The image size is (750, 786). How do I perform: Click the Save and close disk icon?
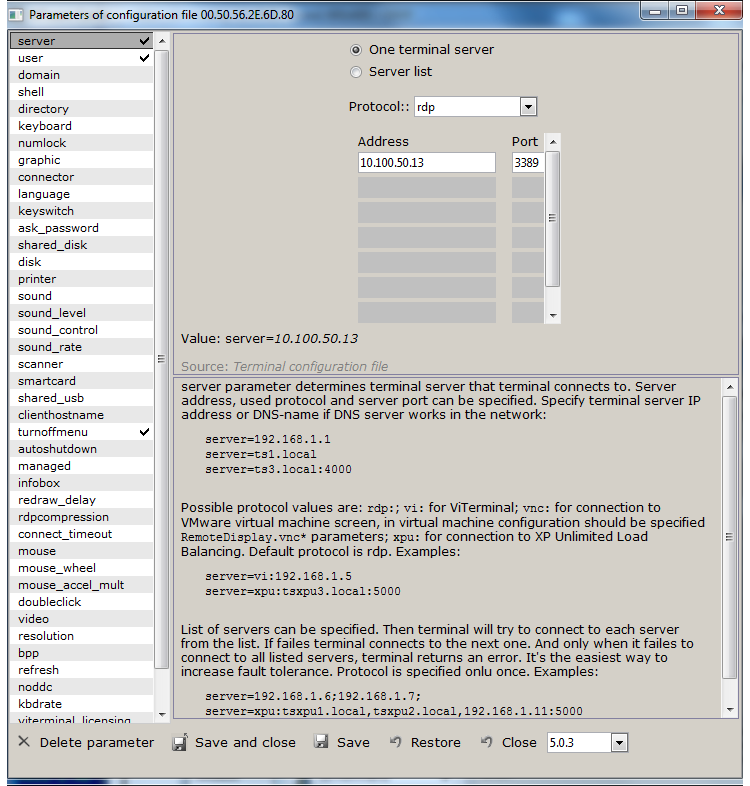[x=180, y=742]
